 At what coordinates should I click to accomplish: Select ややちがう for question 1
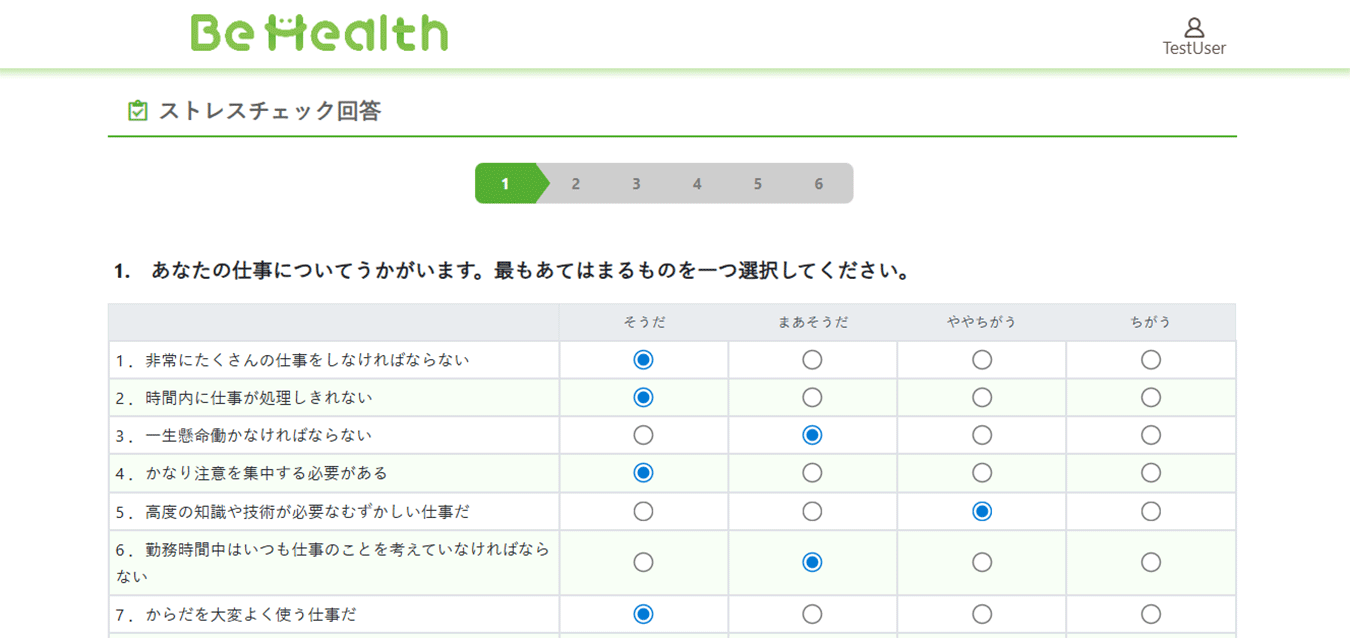coord(982,359)
